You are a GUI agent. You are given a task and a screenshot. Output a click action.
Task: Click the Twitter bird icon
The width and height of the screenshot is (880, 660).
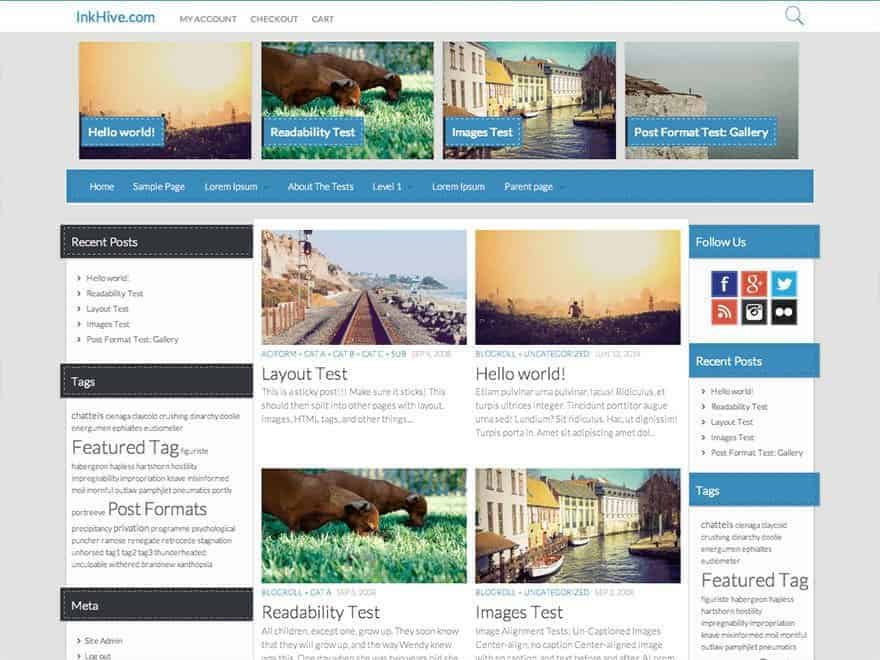pyautogui.click(x=784, y=284)
